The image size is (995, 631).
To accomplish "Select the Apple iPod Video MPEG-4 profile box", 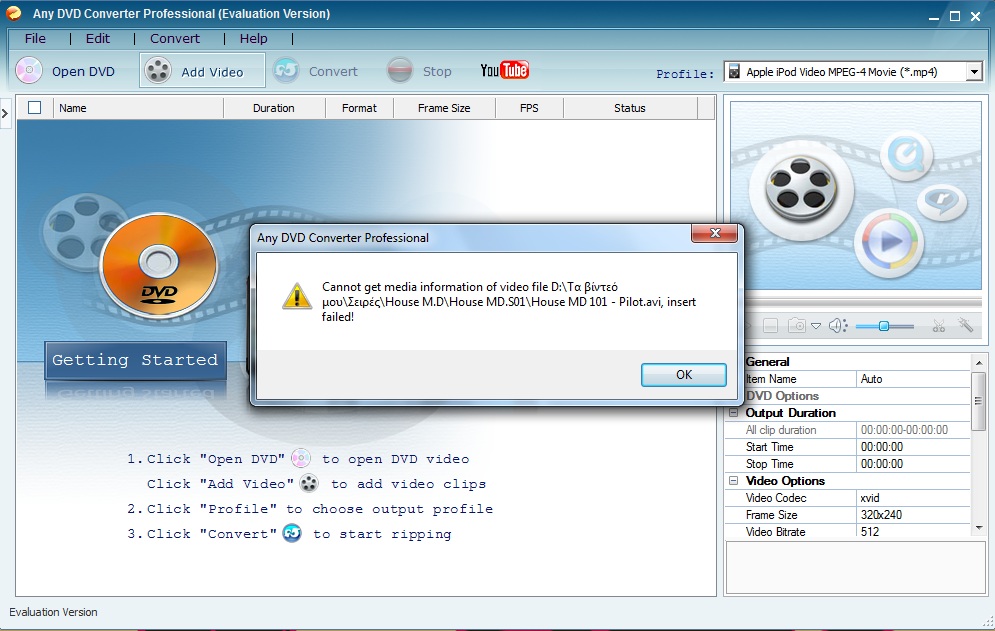I will (853, 72).
